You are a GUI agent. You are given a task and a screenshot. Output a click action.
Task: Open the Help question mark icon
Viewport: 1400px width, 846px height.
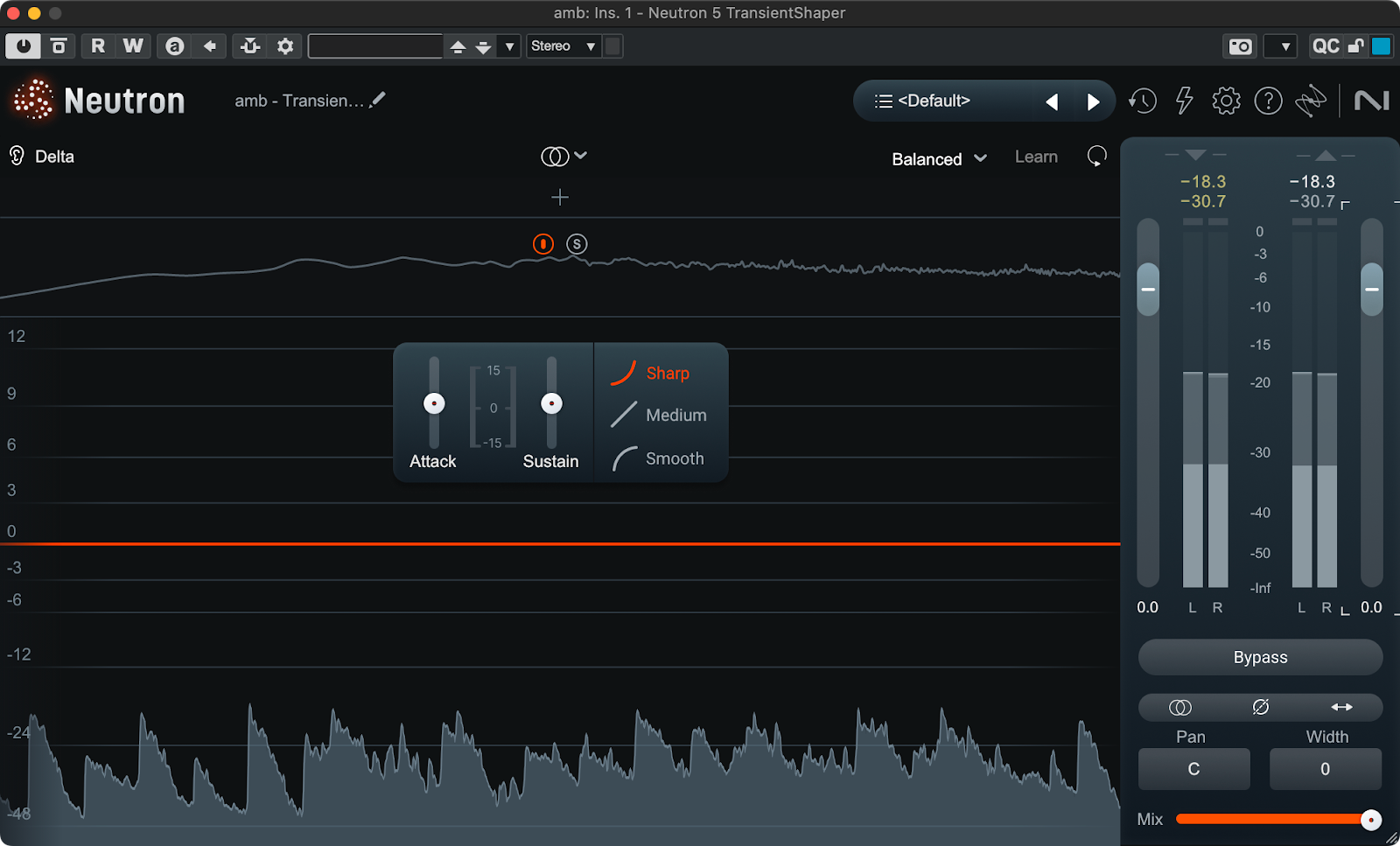point(1268,101)
